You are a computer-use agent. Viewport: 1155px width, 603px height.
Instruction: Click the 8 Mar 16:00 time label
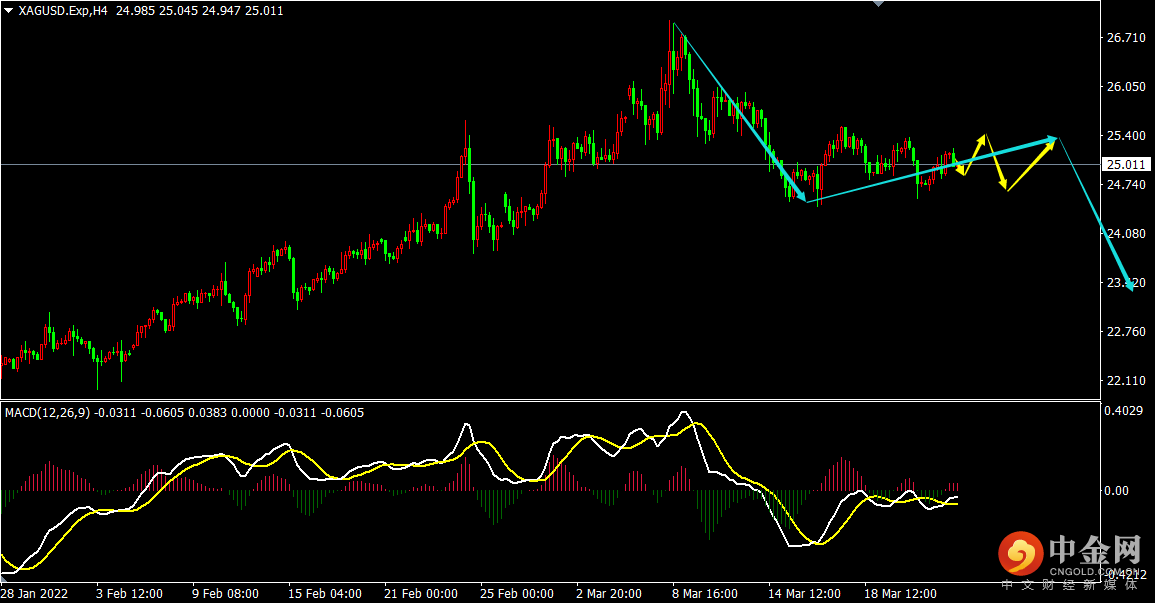click(705, 593)
